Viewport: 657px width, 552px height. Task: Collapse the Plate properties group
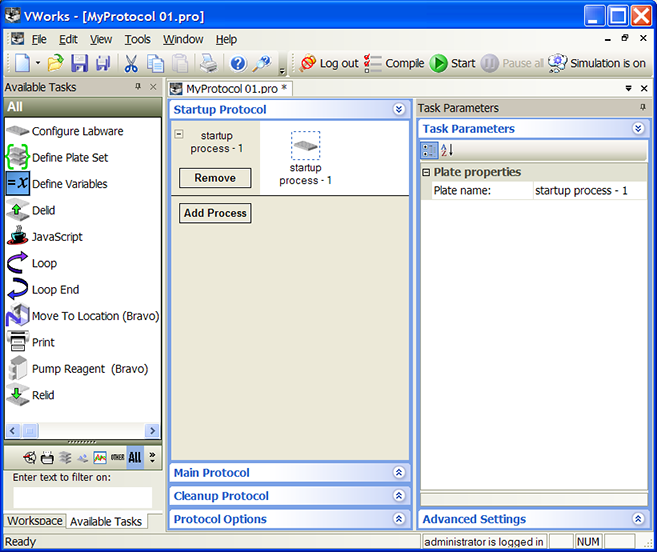click(426, 172)
